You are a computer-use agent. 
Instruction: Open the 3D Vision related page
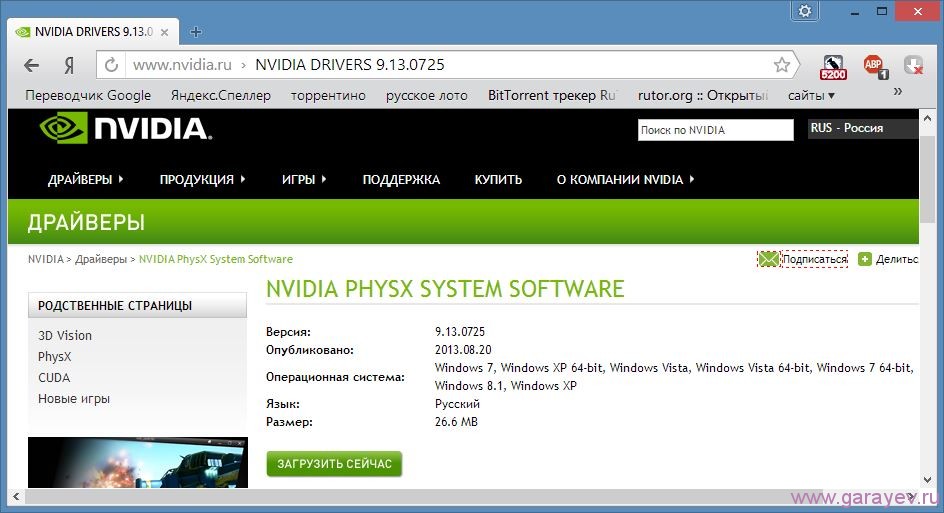click(x=65, y=335)
